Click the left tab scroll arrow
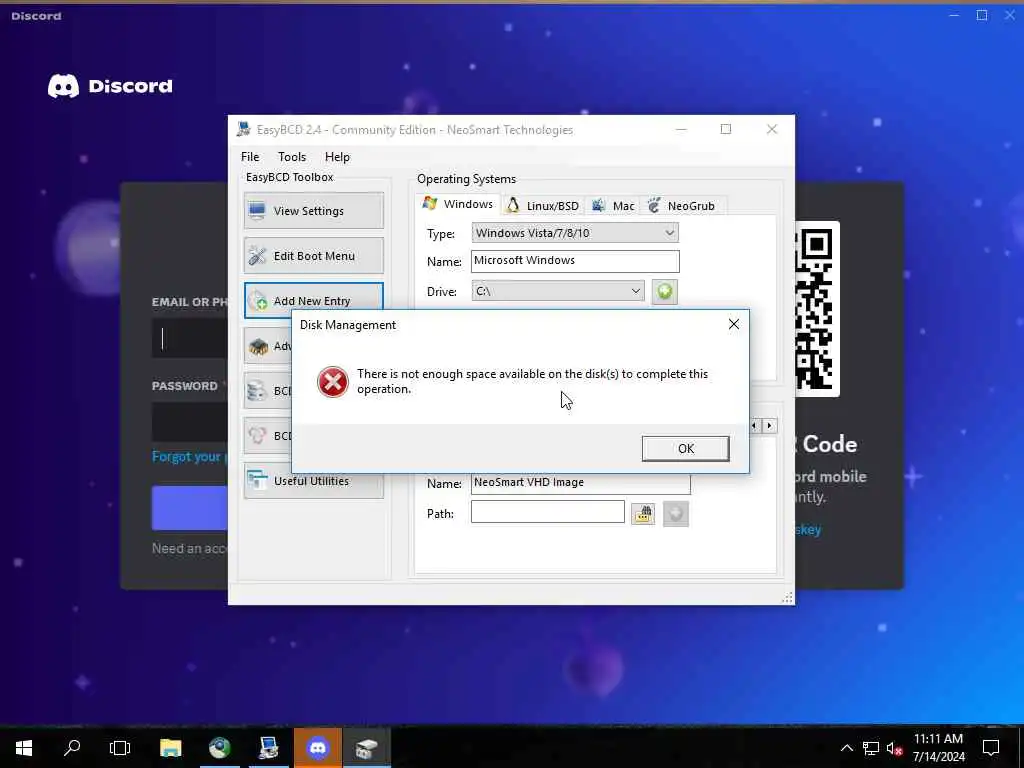Viewport: 1024px width, 768px height. point(755,426)
